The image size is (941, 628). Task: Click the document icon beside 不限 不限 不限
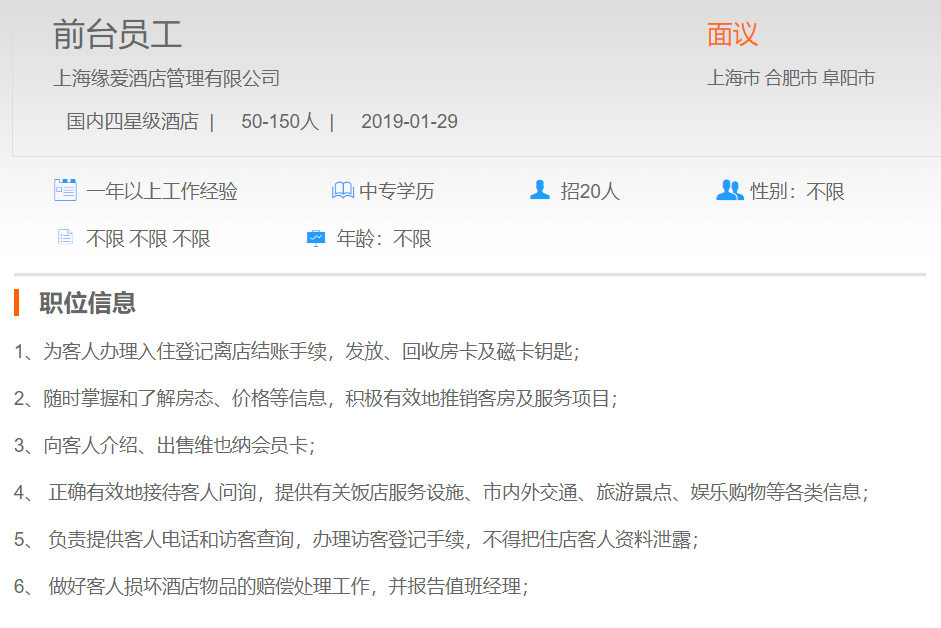[65, 238]
